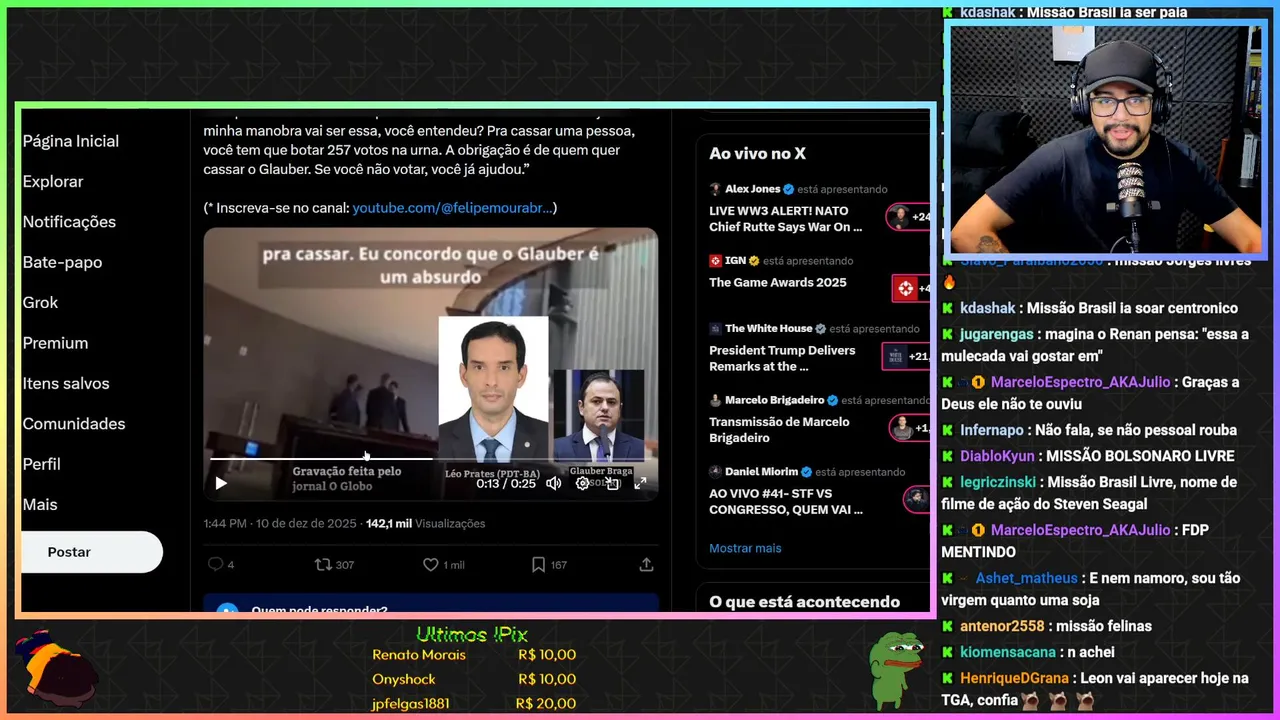This screenshot has width=1280, height=720.
Task: Click The White House live thumbnail
Action: [906, 356]
